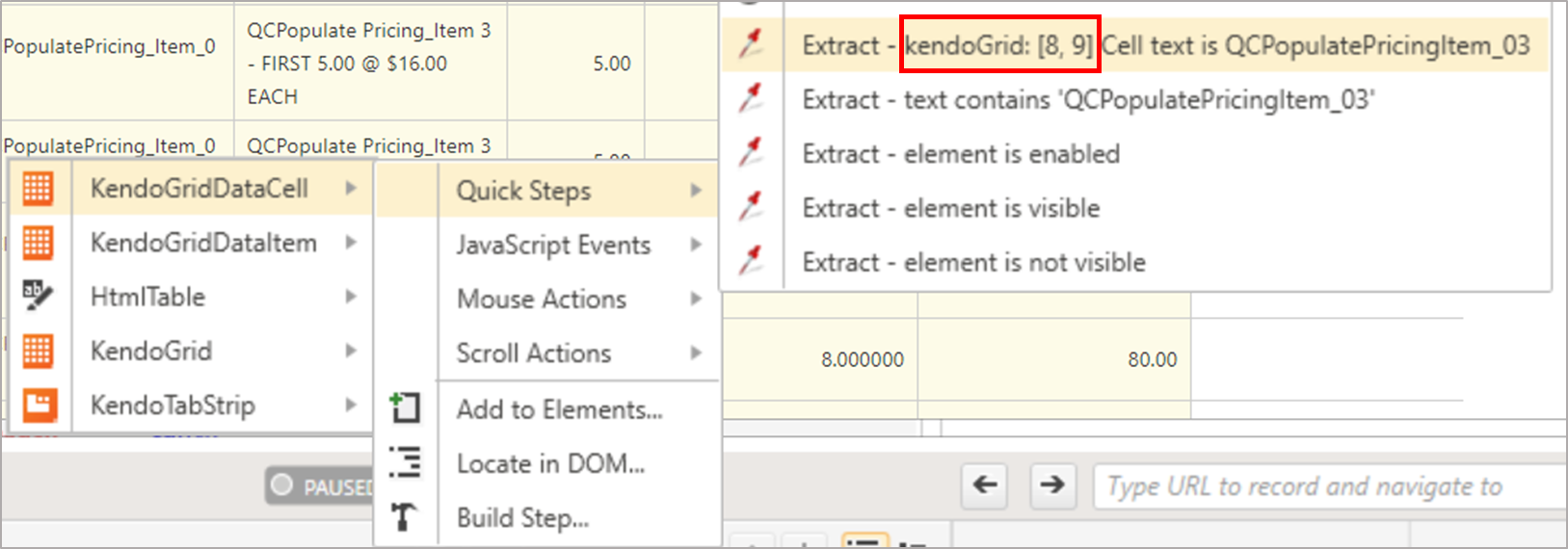Click the Add to Elements icon
Screen dimensions: 1568x549
(405, 408)
